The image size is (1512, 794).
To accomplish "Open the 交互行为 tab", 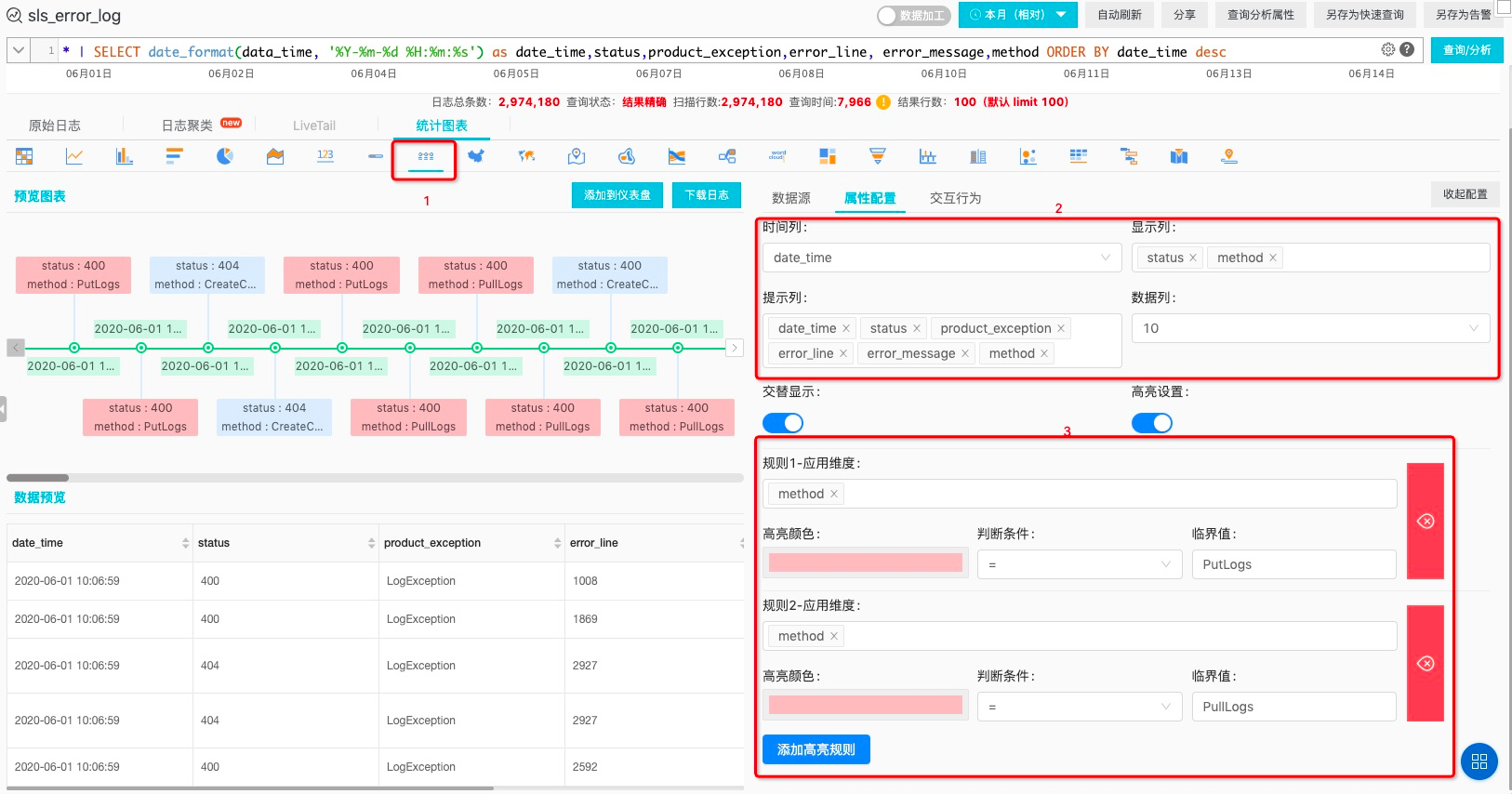I will (x=955, y=198).
